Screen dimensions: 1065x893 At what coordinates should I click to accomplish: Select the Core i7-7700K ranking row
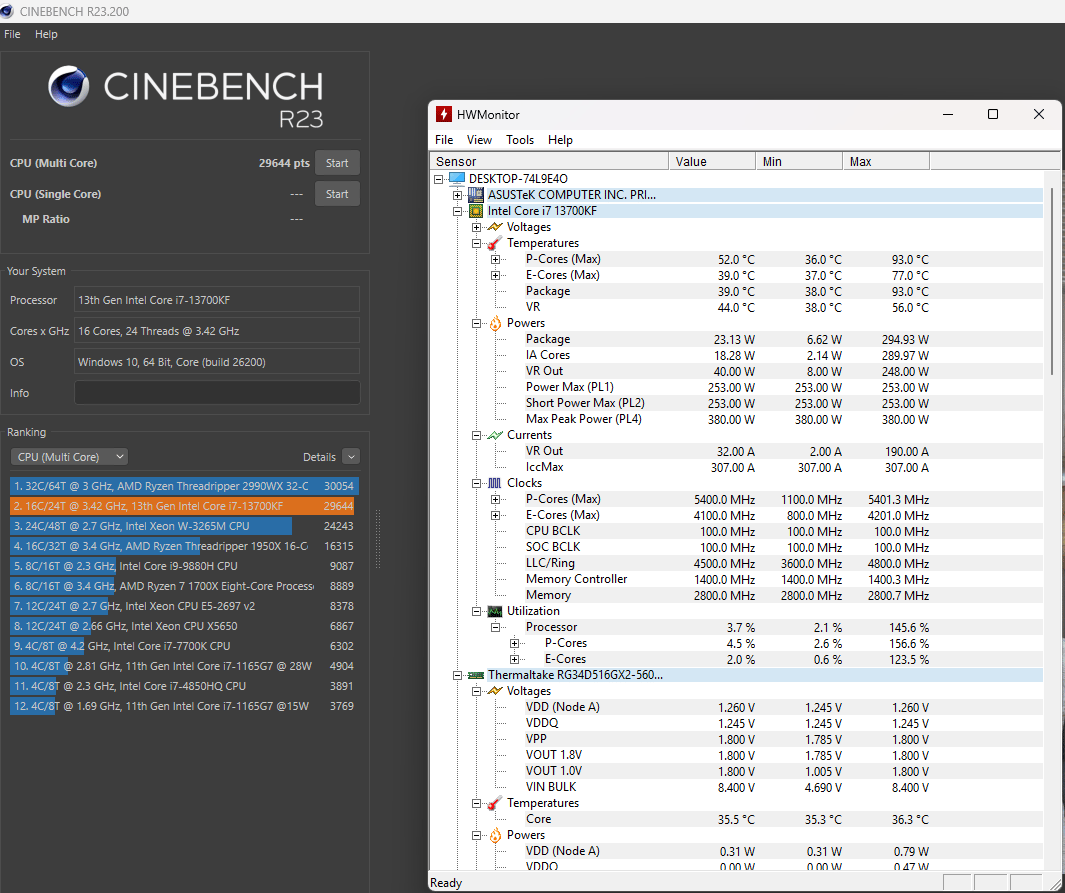[x=184, y=646]
